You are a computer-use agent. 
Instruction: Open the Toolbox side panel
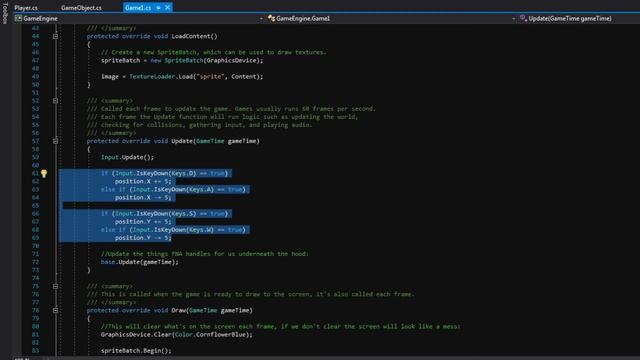pos(5,13)
